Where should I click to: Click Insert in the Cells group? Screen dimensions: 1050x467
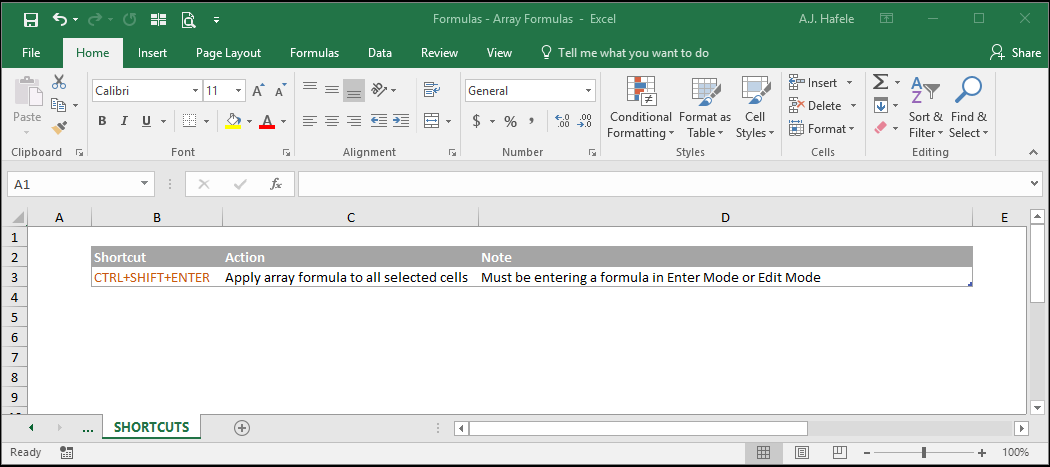821,82
